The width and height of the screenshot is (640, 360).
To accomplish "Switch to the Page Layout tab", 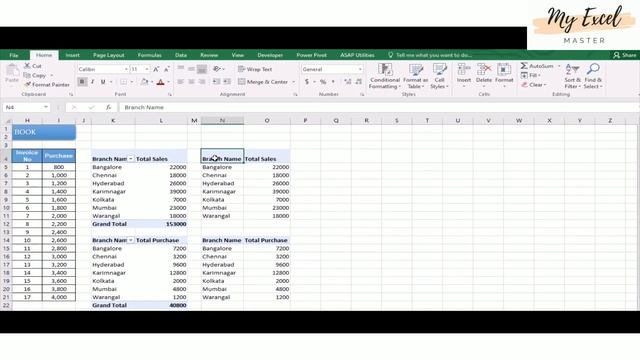I will 108,55.
